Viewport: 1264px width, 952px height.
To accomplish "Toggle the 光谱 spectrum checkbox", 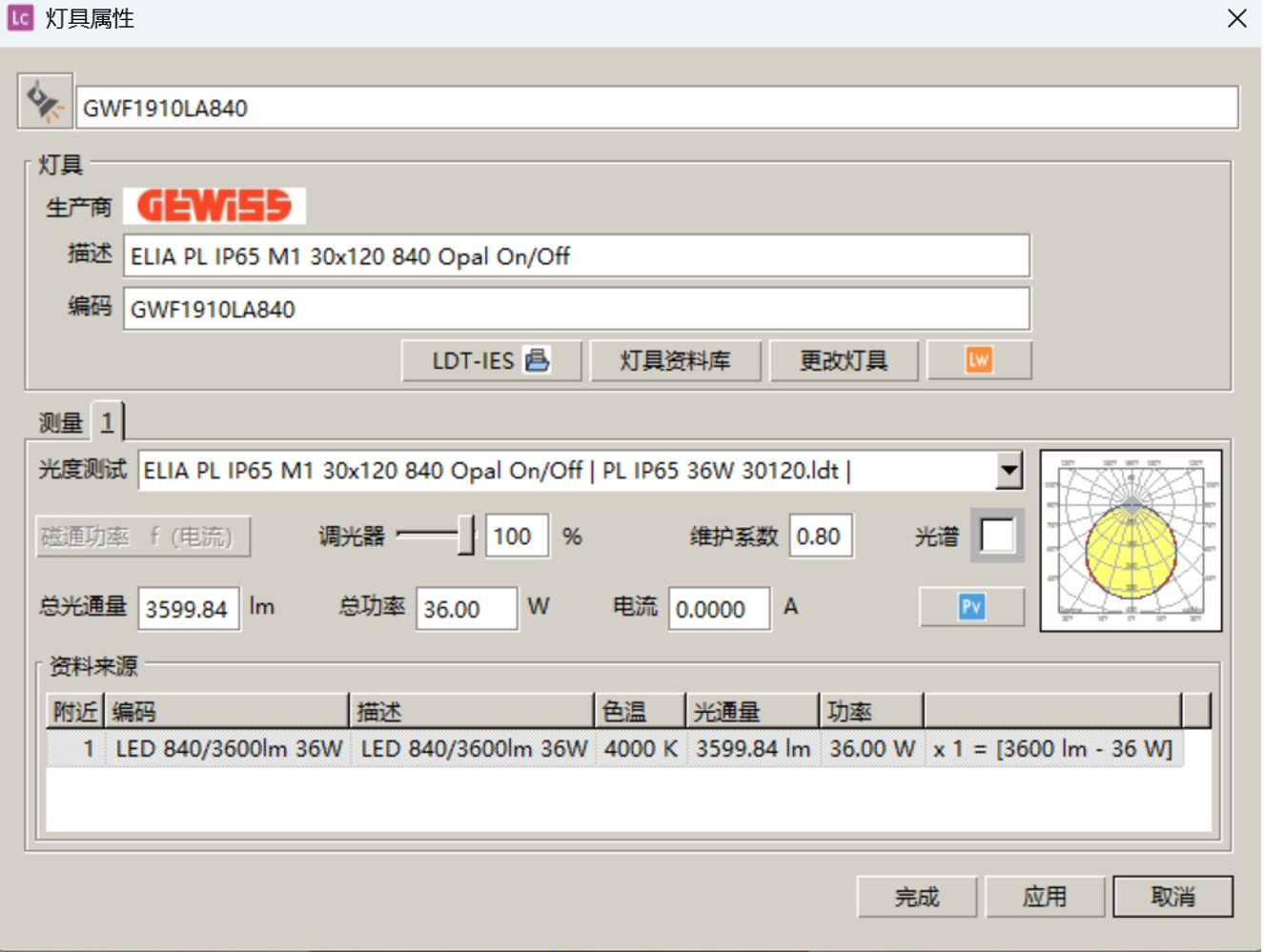I will point(996,536).
